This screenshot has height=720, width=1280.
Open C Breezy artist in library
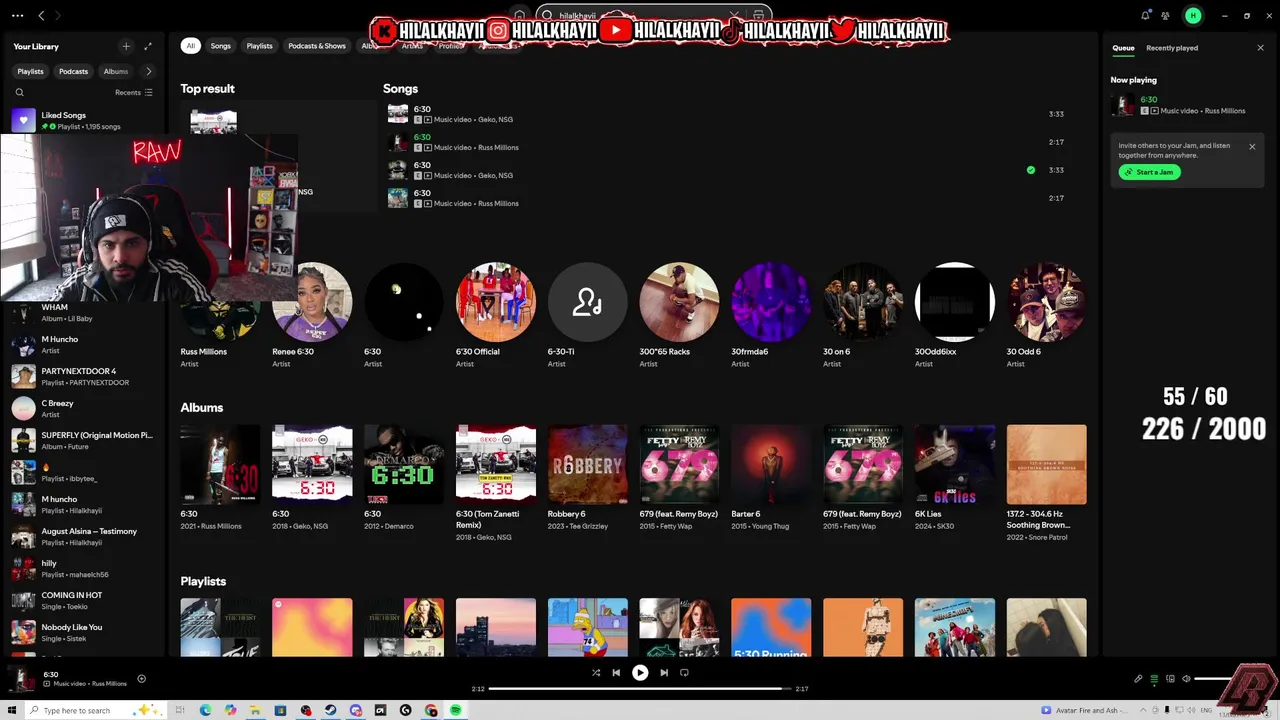click(x=85, y=409)
